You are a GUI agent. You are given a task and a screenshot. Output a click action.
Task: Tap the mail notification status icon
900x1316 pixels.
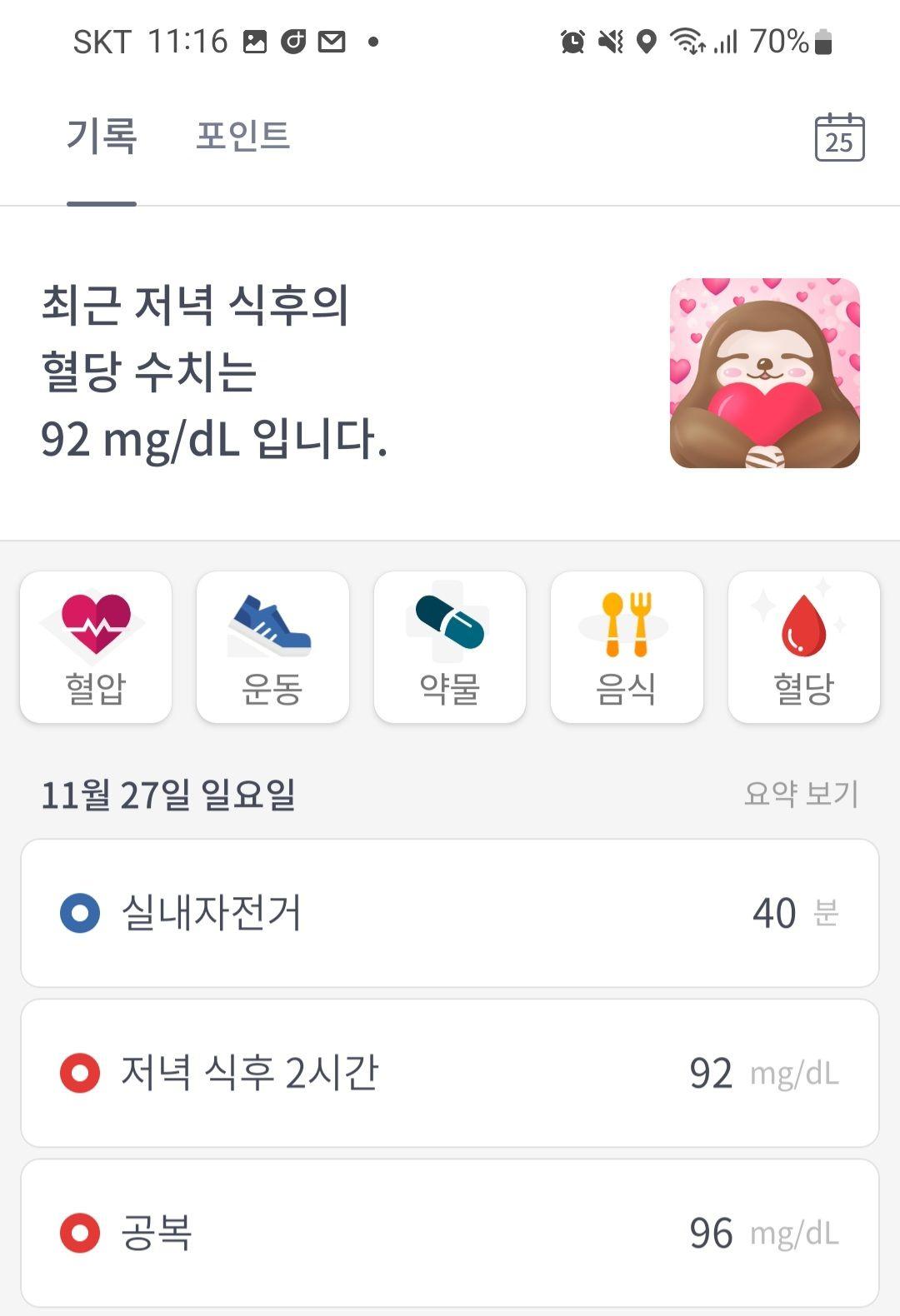pos(332,41)
